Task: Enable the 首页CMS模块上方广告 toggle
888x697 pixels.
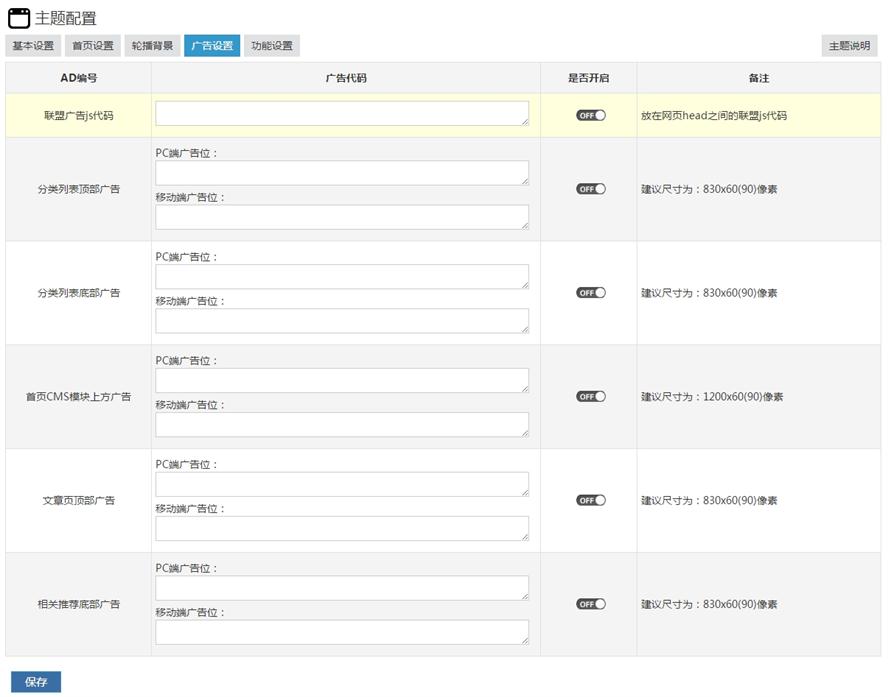Action: click(x=590, y=397)
